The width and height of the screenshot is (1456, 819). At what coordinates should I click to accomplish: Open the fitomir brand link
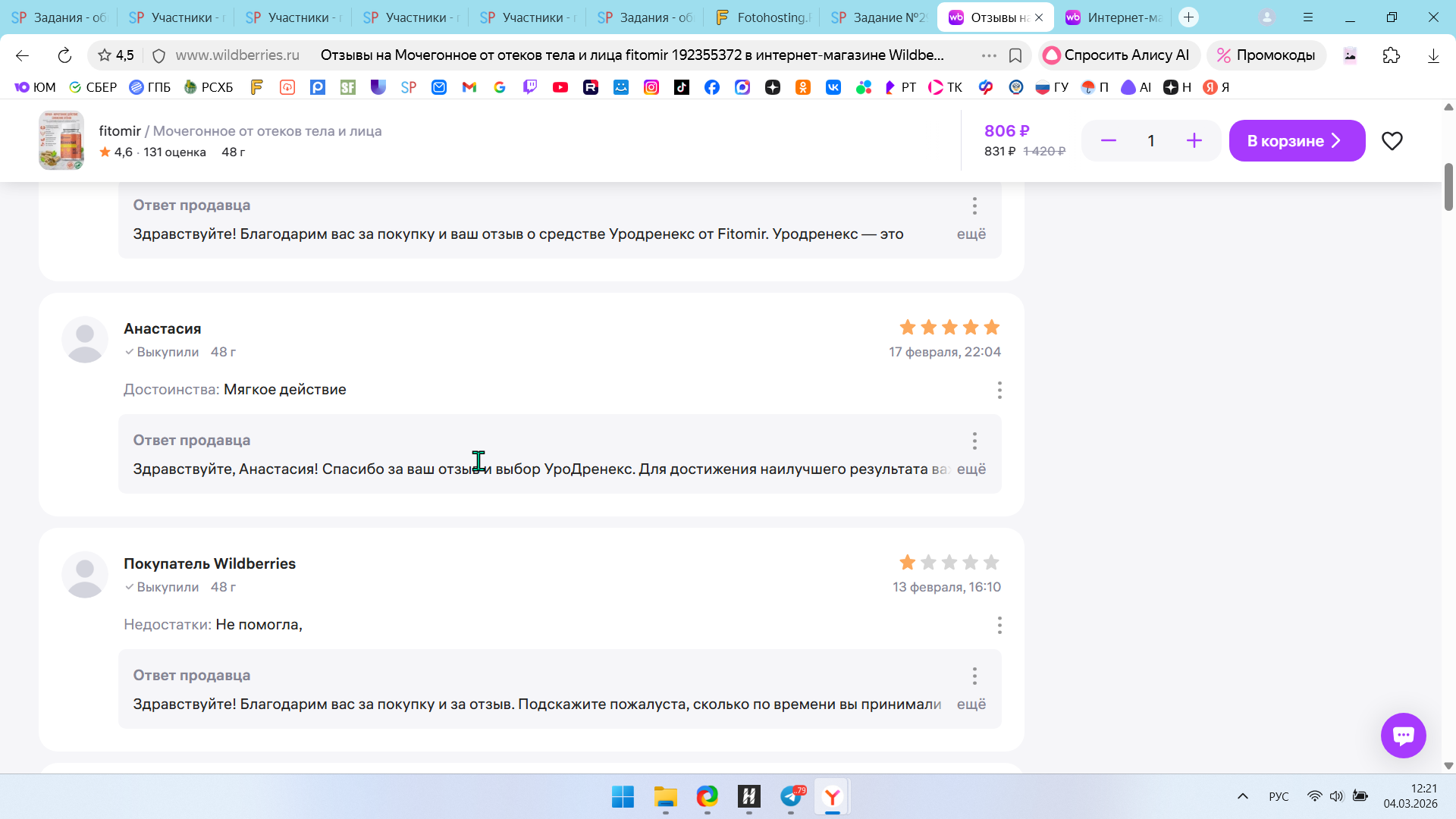120,131
